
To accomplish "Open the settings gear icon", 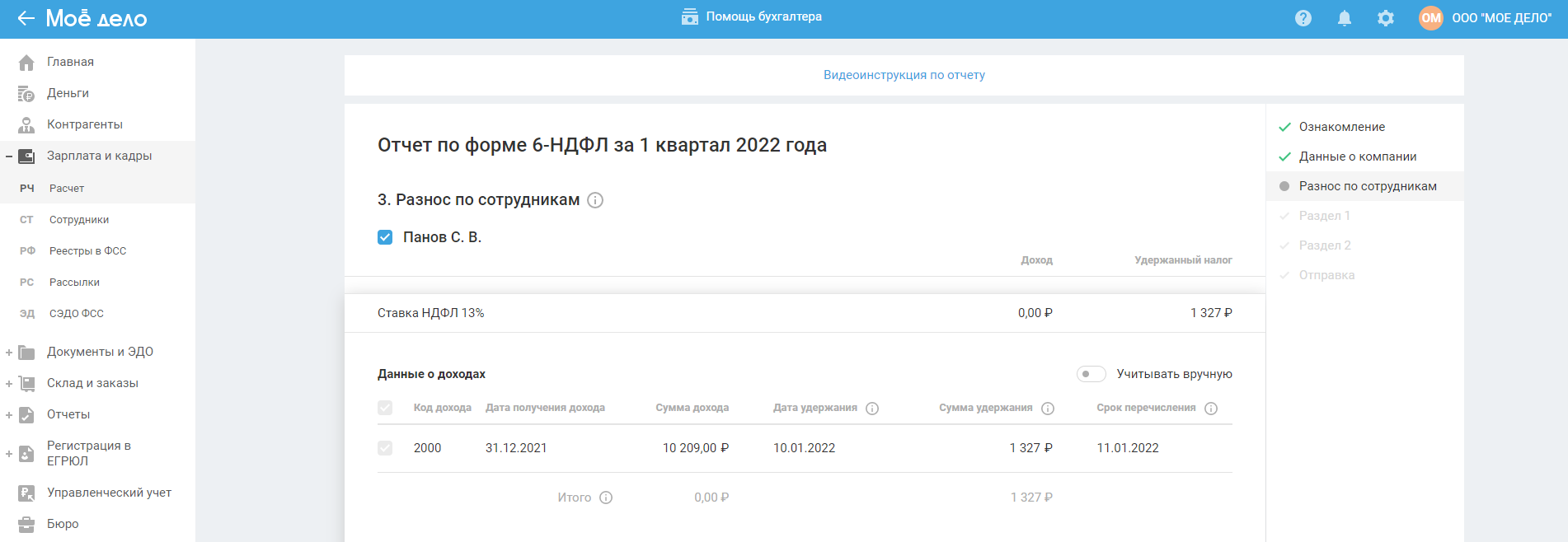I will click(x=1386, y=18).
